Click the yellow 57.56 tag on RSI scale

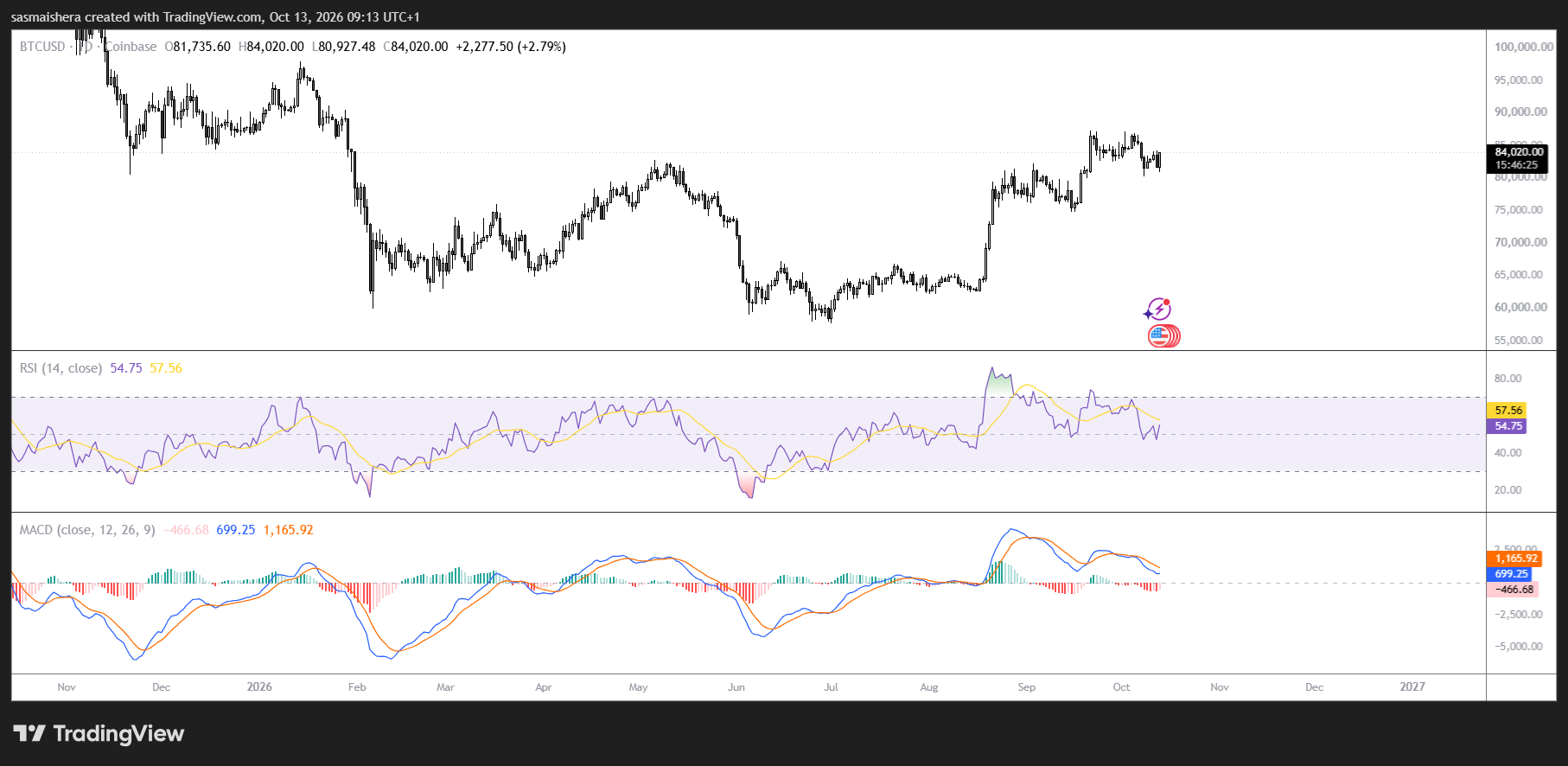pos(1507,411)
